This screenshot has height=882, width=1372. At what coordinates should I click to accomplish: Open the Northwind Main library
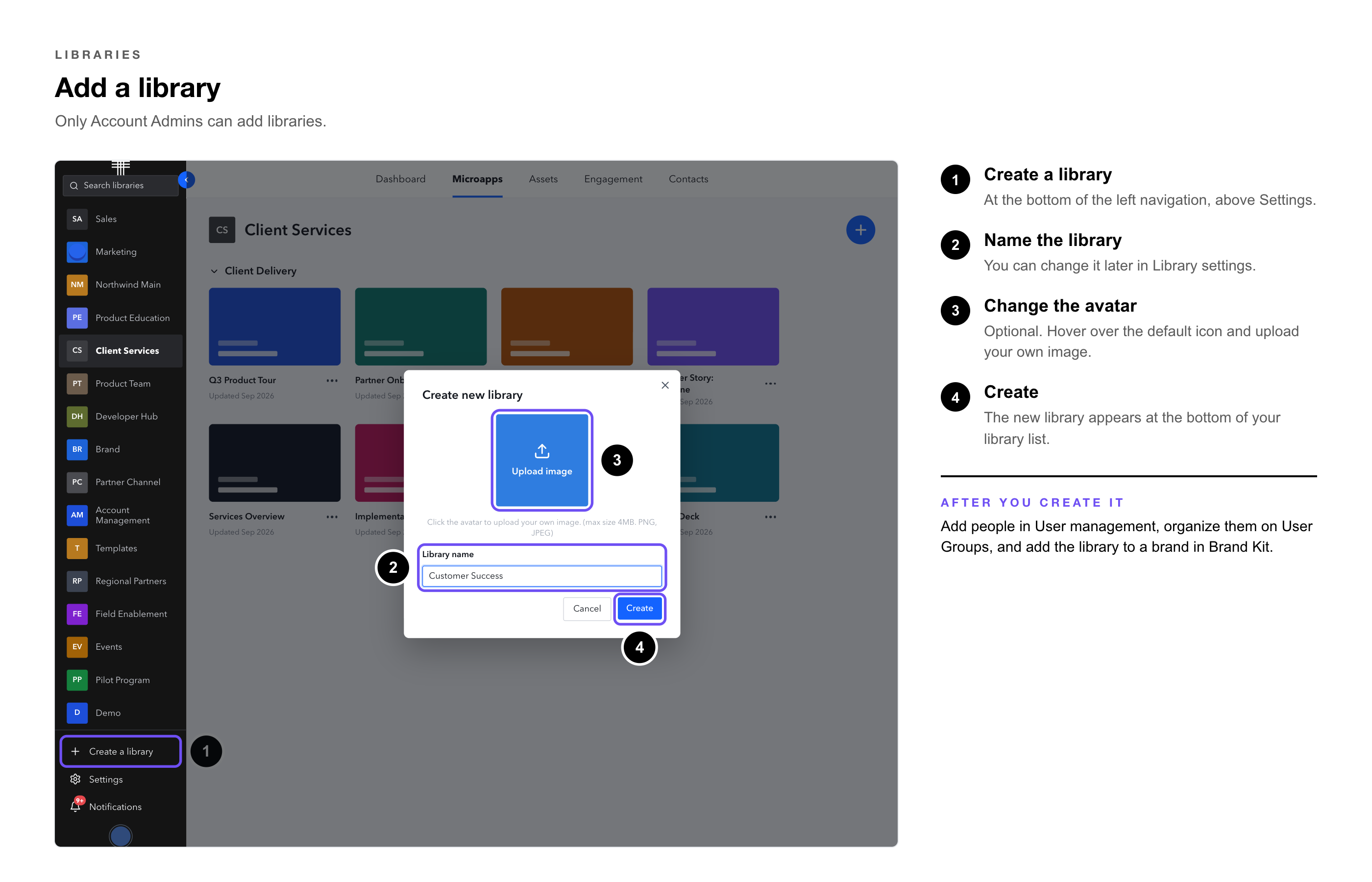[120, 285]
